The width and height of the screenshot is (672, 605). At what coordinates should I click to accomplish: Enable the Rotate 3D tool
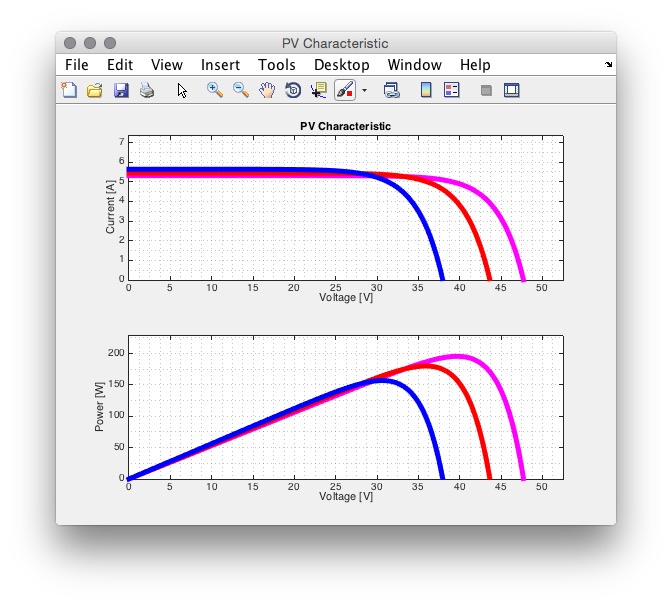coord(293,90)
